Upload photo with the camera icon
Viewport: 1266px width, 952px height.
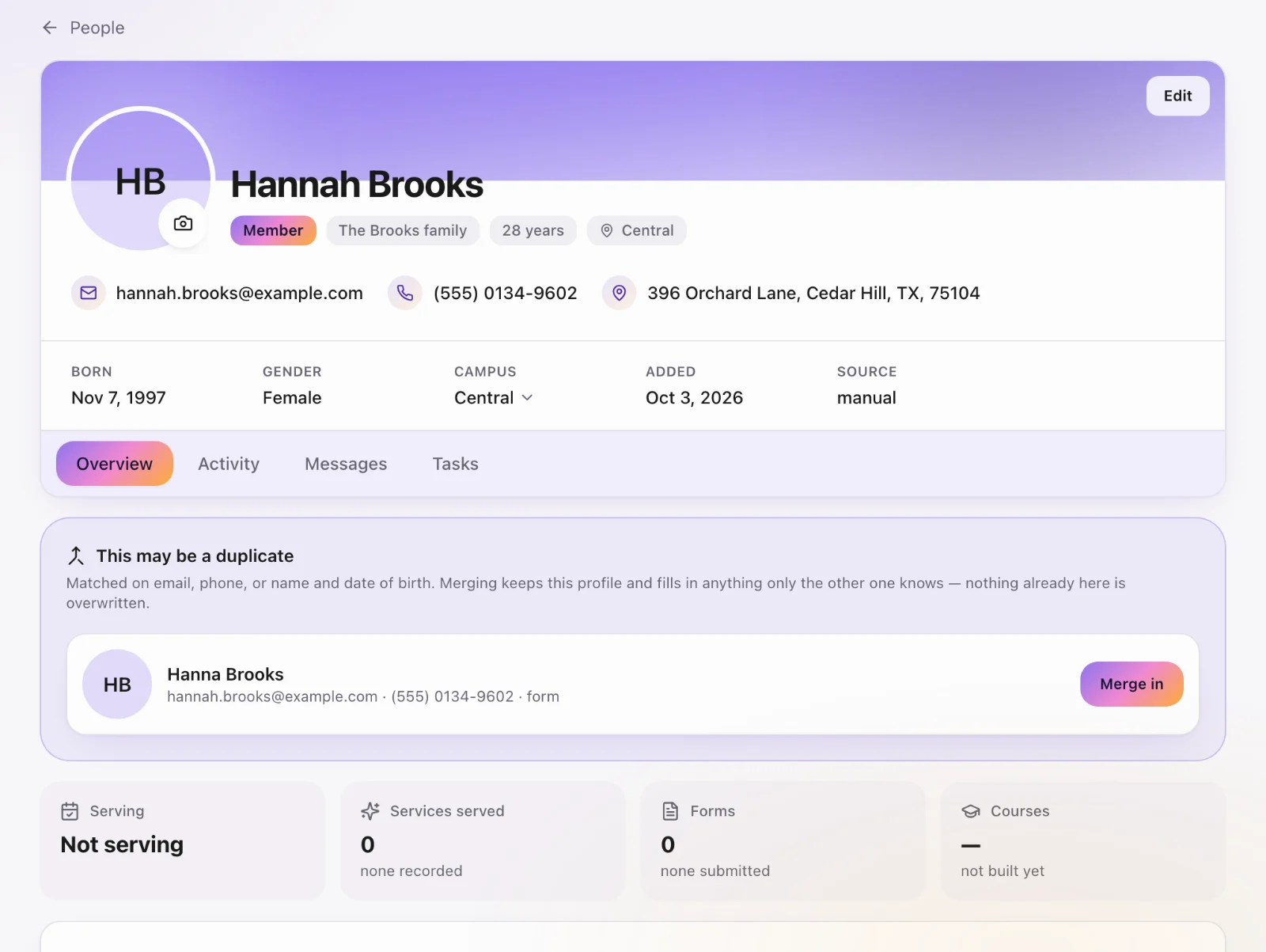[x=183, y=223]
